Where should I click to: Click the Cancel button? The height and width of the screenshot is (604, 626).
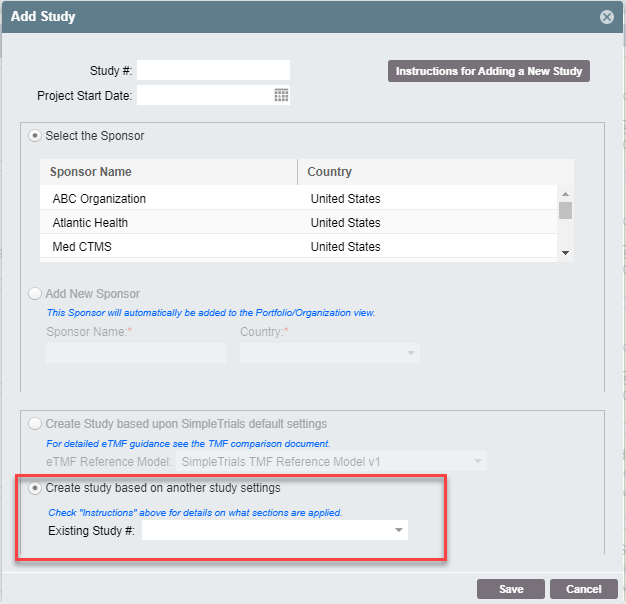pyautogui.click(x=583, y=589)
